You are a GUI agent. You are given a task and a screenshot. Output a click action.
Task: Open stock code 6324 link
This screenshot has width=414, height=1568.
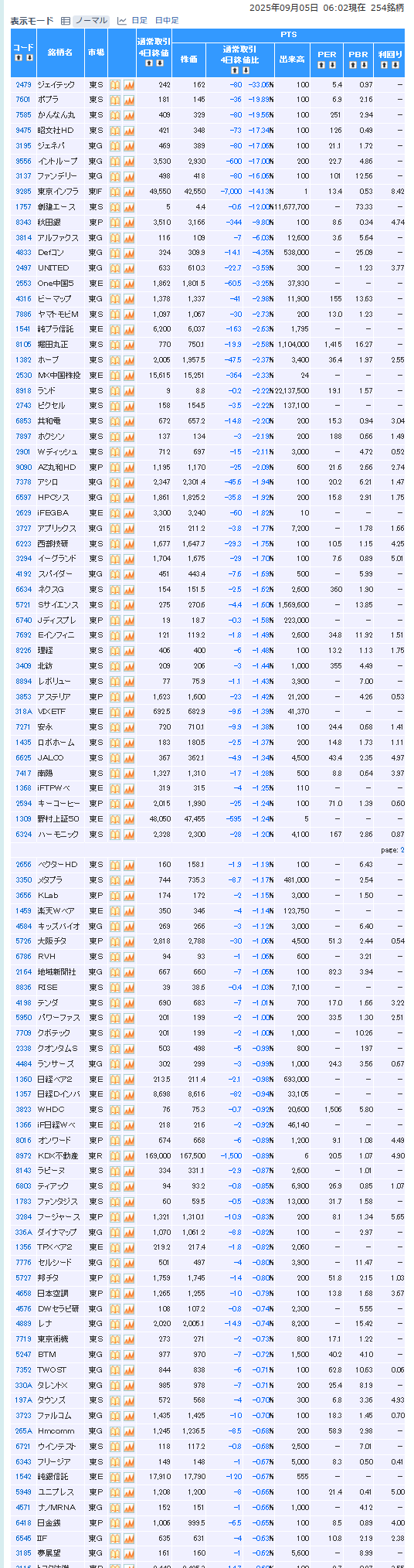tap(23, 835)
